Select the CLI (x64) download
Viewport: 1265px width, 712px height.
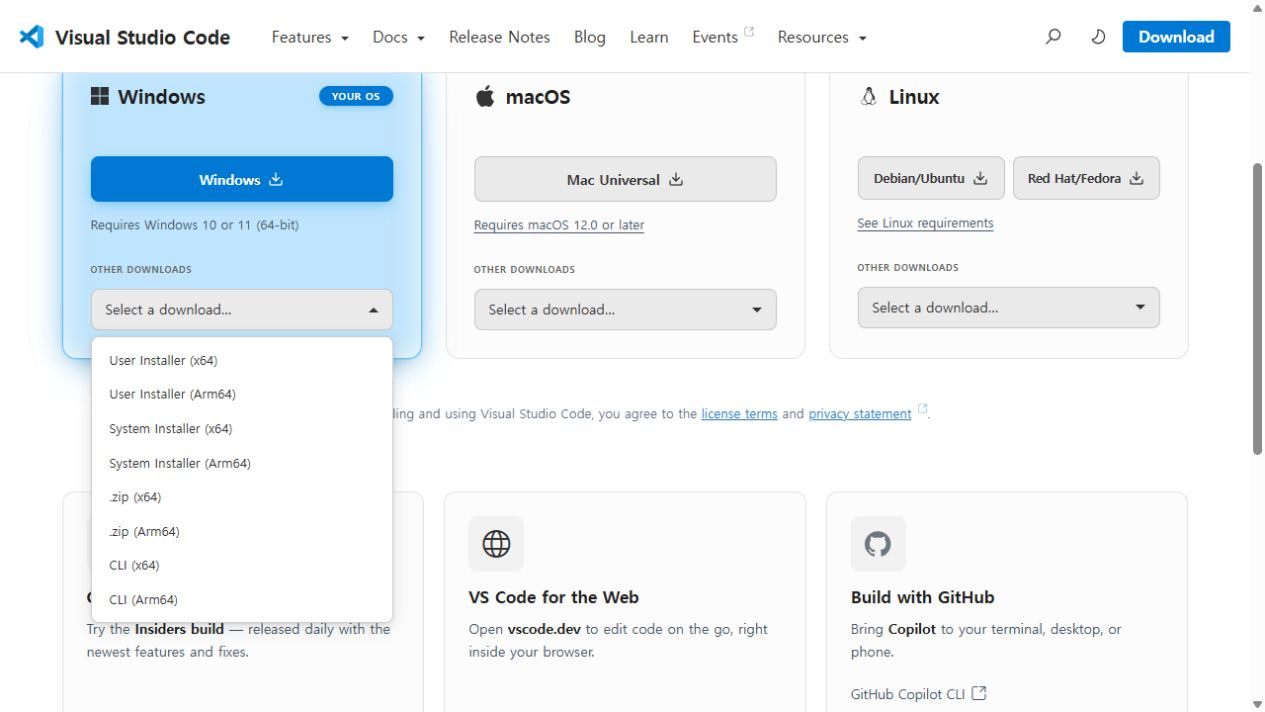(x=242, y=565)
